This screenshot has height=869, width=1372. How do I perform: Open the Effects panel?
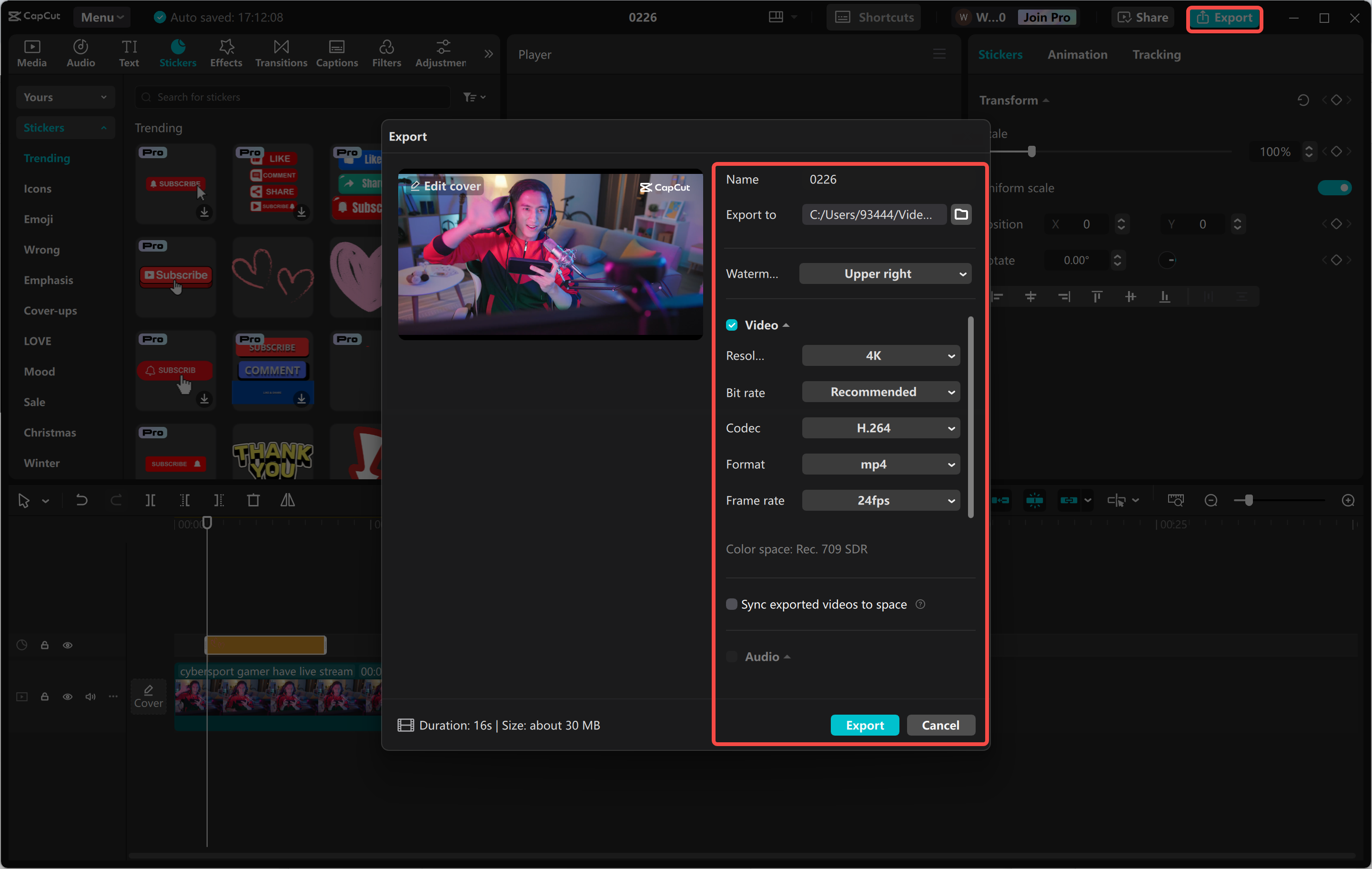226,53
